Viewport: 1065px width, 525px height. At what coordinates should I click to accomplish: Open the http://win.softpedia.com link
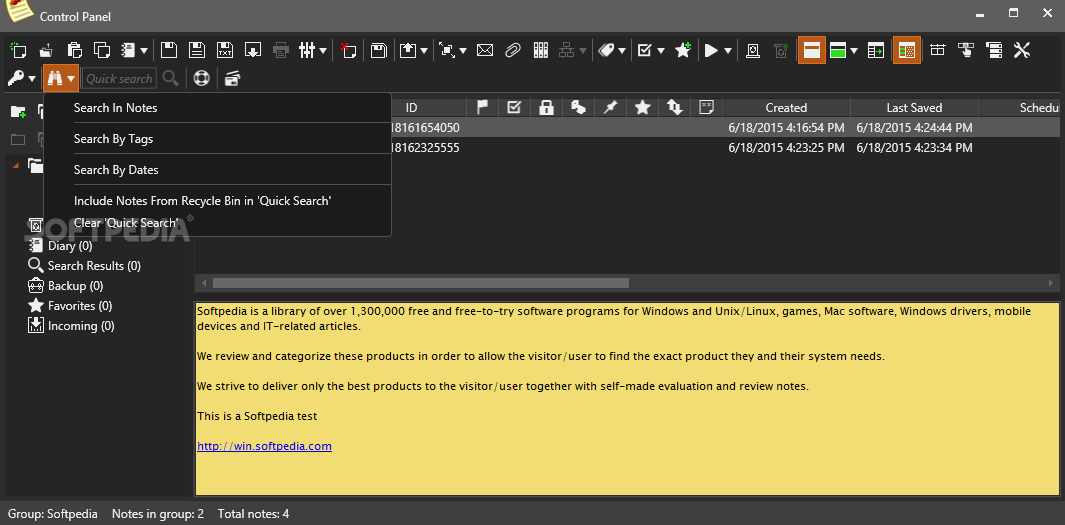264,446
